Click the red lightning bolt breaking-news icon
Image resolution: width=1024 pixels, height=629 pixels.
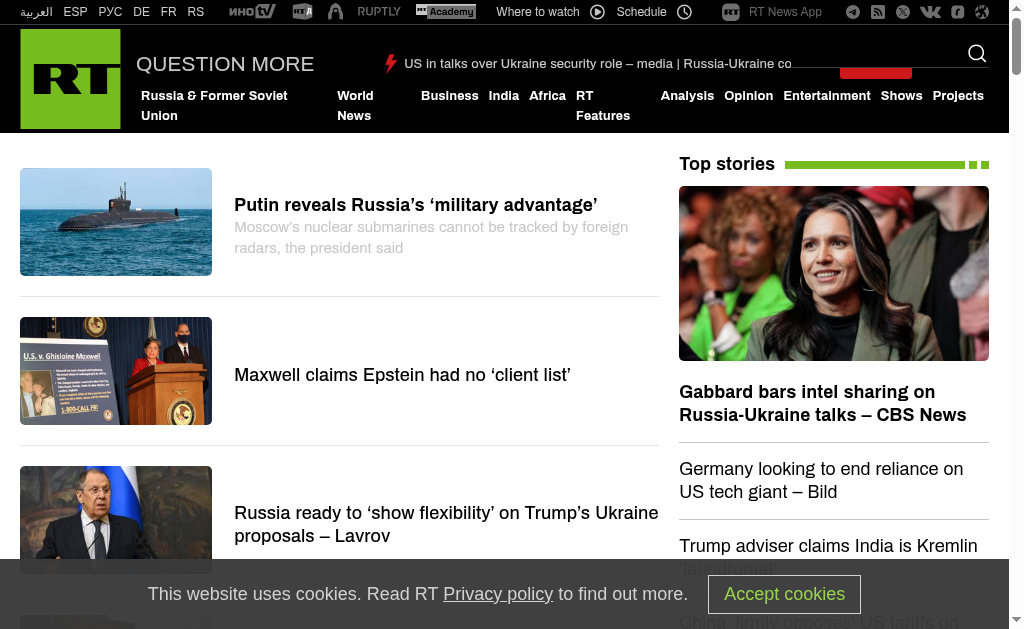[391, 63]
